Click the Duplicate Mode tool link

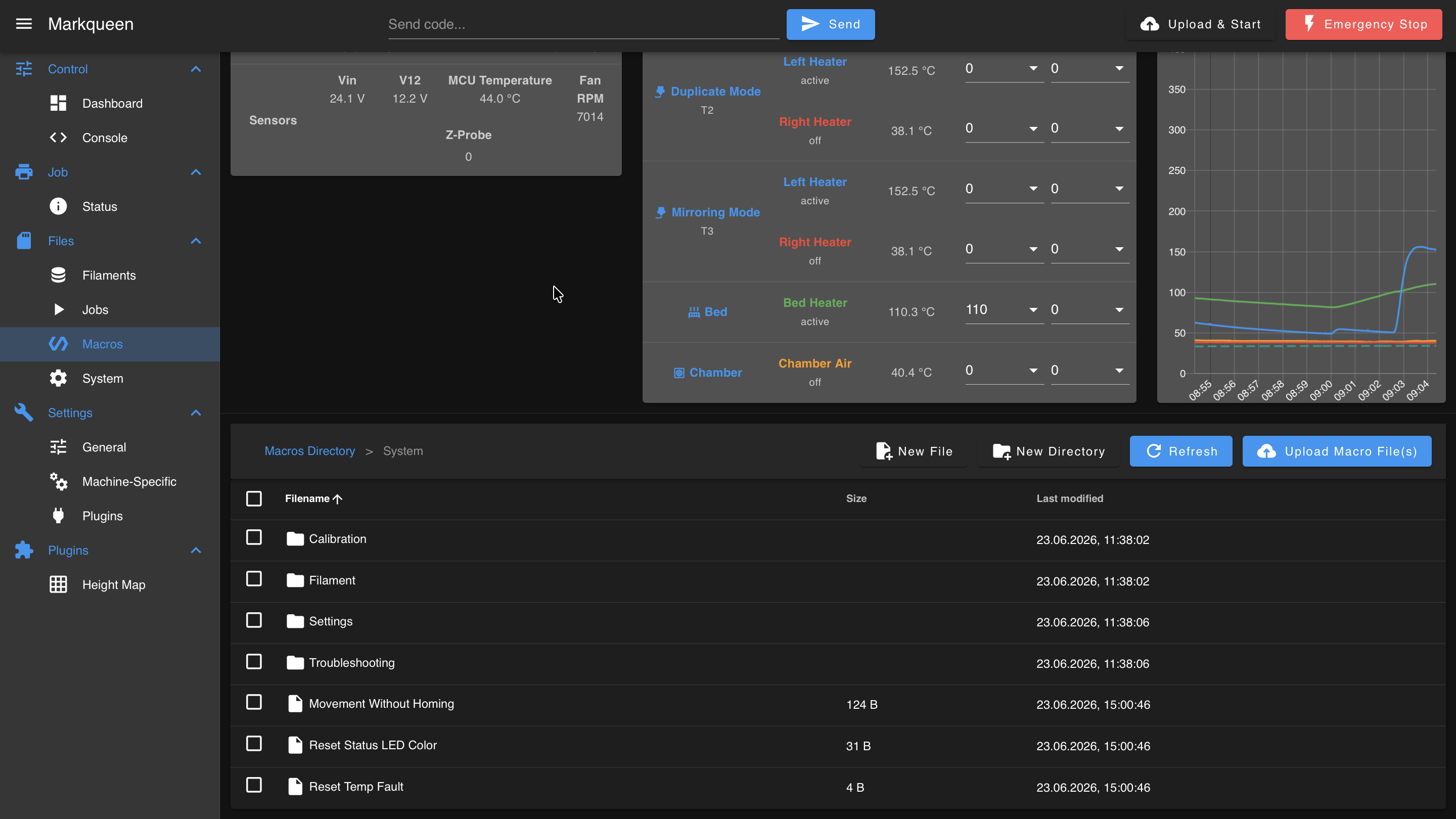[715, 92]
